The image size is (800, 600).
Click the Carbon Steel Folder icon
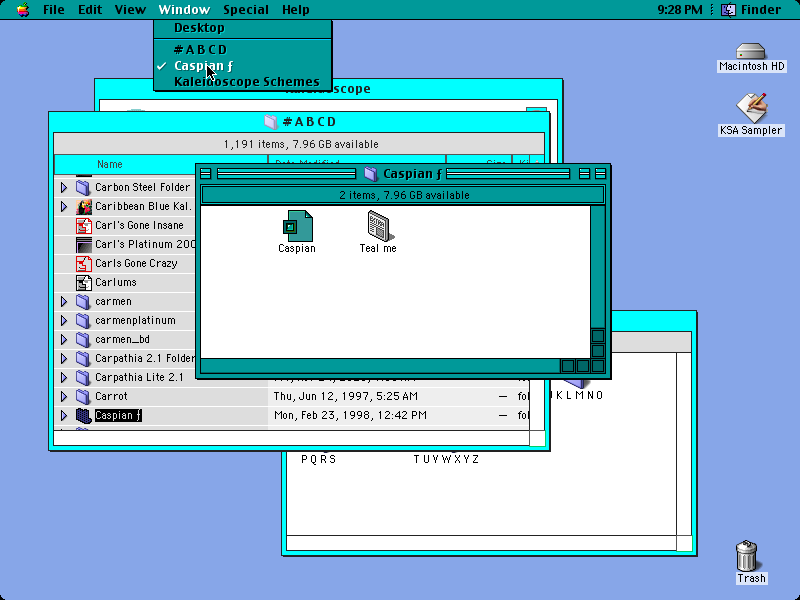point(83,187)
